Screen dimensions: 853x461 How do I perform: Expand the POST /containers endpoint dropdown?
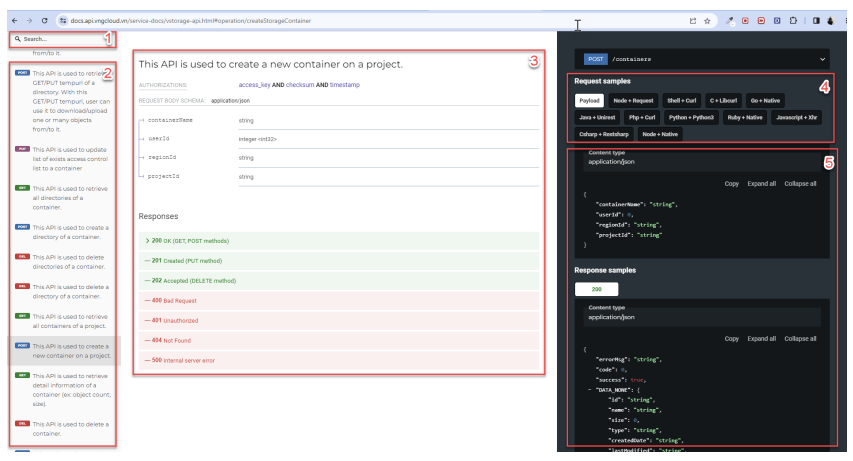click(822, 60)
